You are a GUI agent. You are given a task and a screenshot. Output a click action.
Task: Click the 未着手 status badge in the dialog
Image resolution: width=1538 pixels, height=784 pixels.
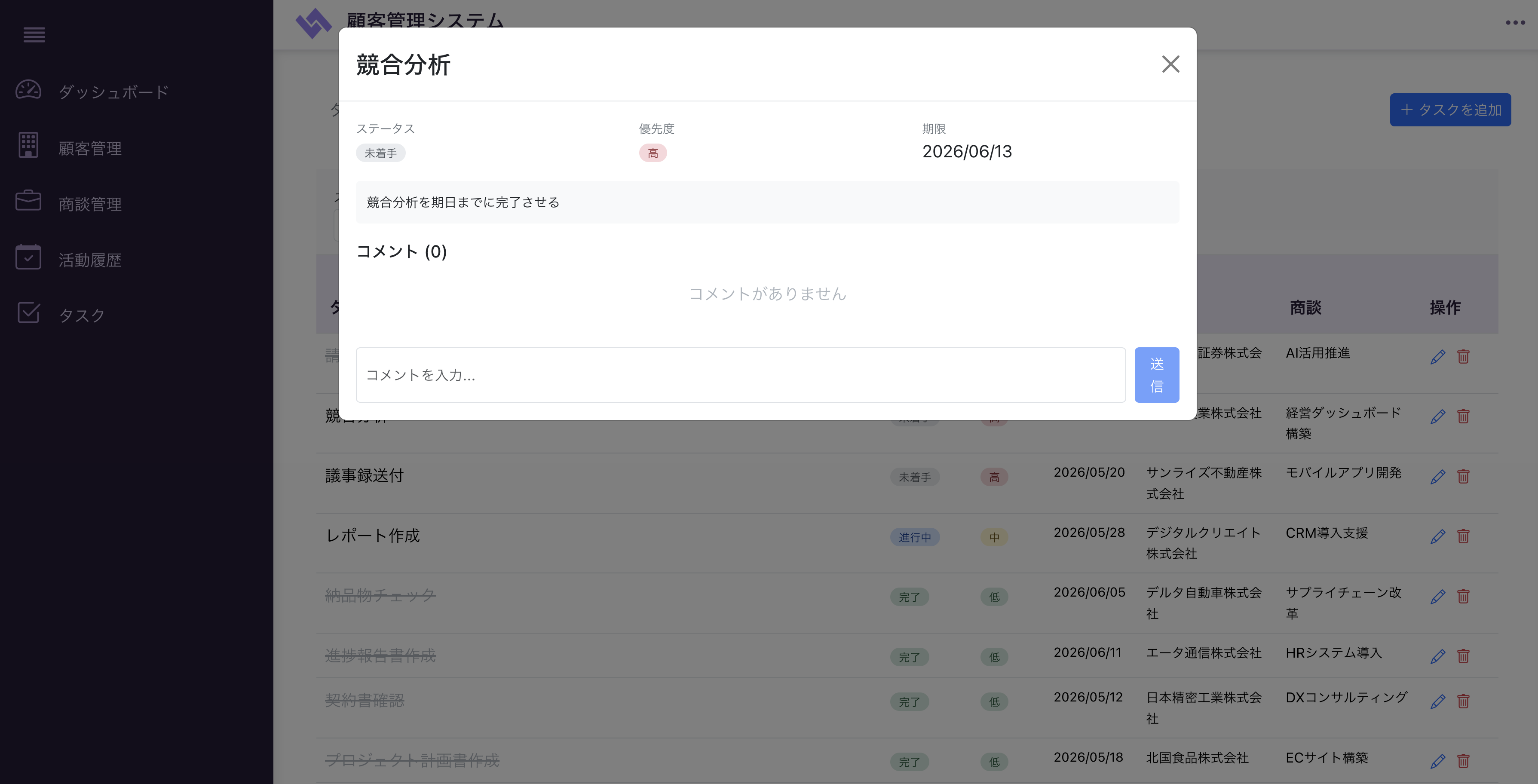381,153
